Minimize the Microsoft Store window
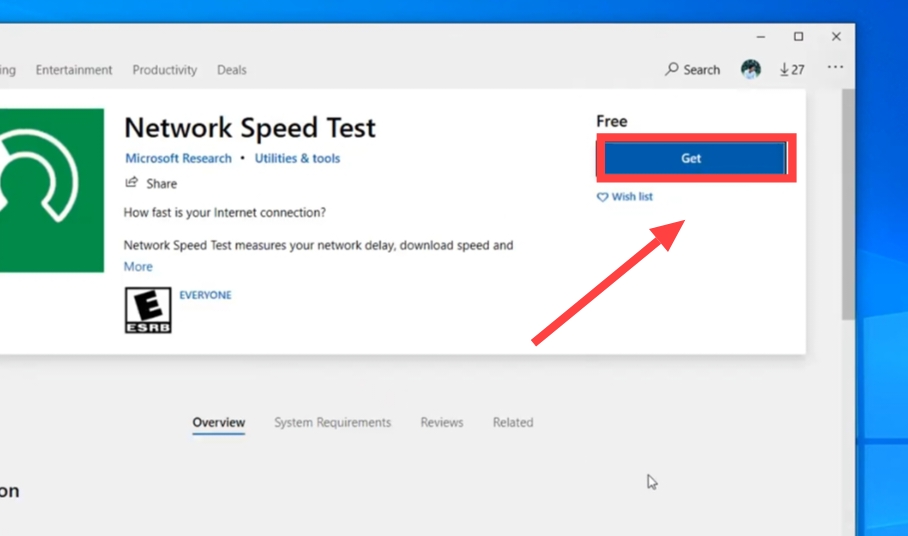Image resolution: width=908 pixels, height=536 pixels. point(761,36)
